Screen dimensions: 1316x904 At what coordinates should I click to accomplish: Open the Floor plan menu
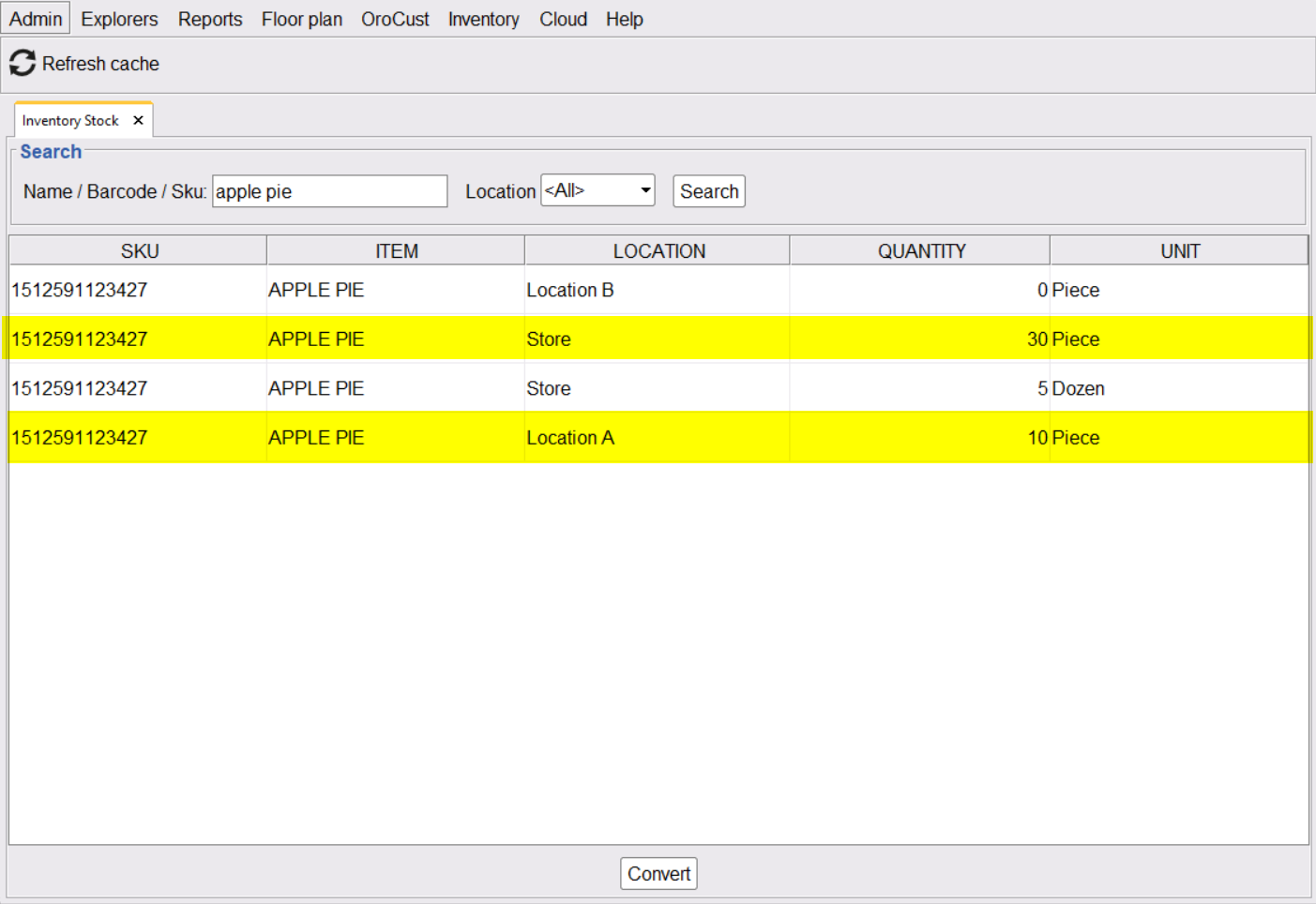click(x=302, y=19)
